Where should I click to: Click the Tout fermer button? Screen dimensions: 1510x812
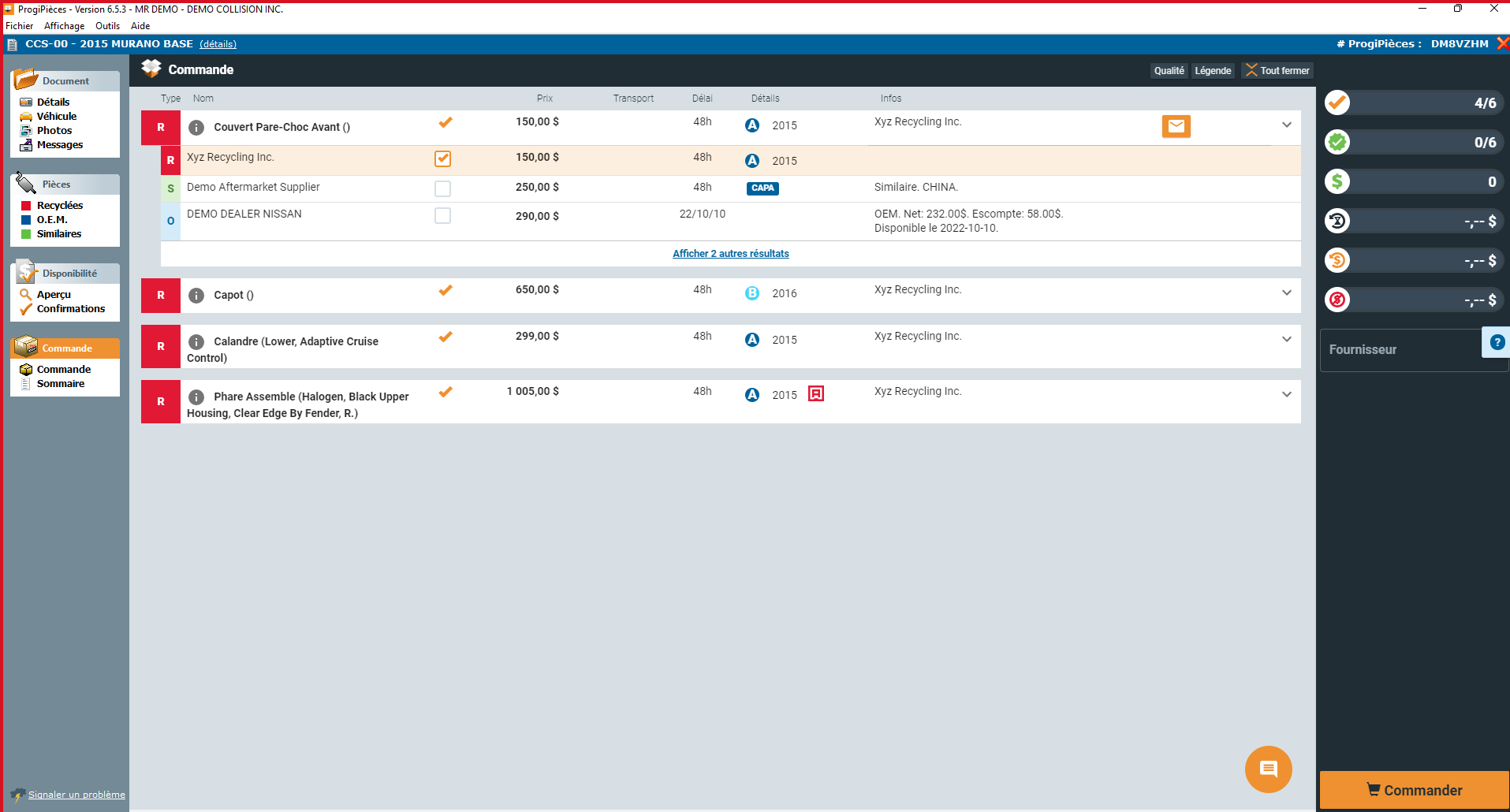pos(1277,70)
